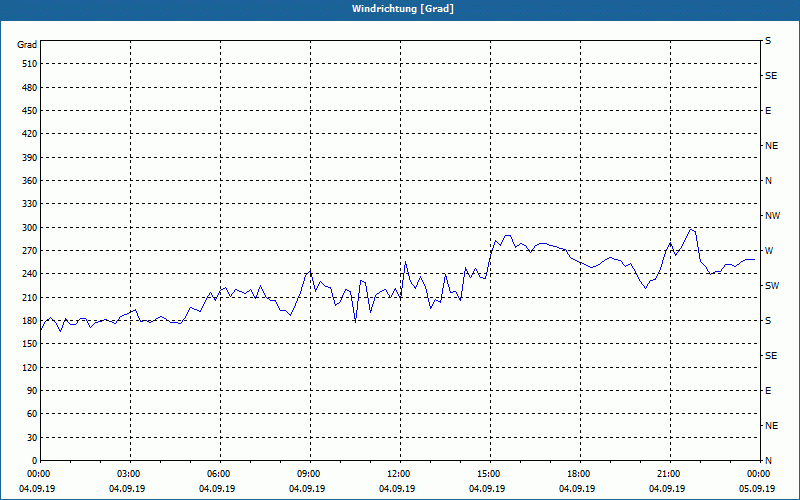Image resolution: width=800 pixels, height=500 pixels.
Task: Pick the 18:00 time label
Action: tap(578, 474)
